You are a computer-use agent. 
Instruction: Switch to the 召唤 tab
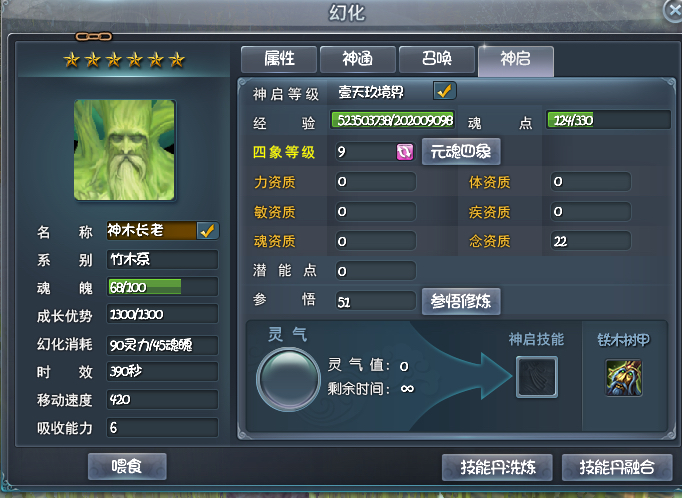pyautogui.click(x=437, y=59)
